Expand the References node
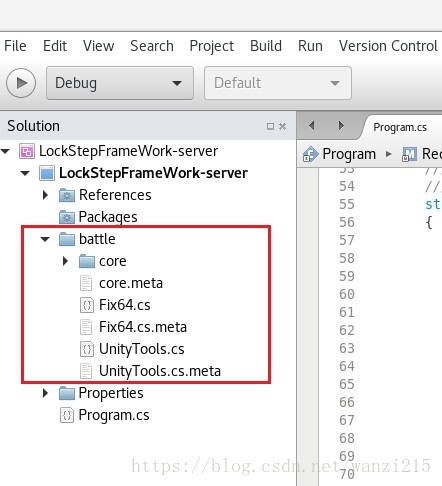442x486 pixels. tap(46, 195)
